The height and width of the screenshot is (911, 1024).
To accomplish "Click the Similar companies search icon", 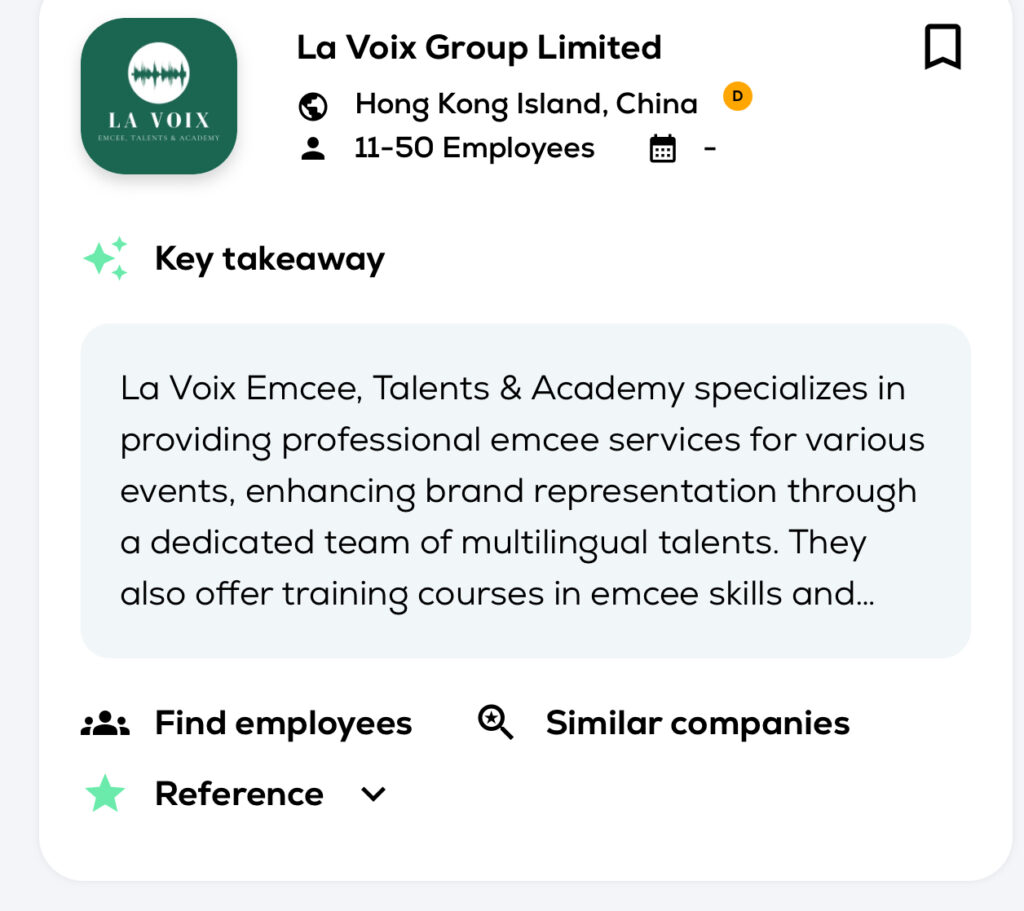I will [x=495, y=722].
